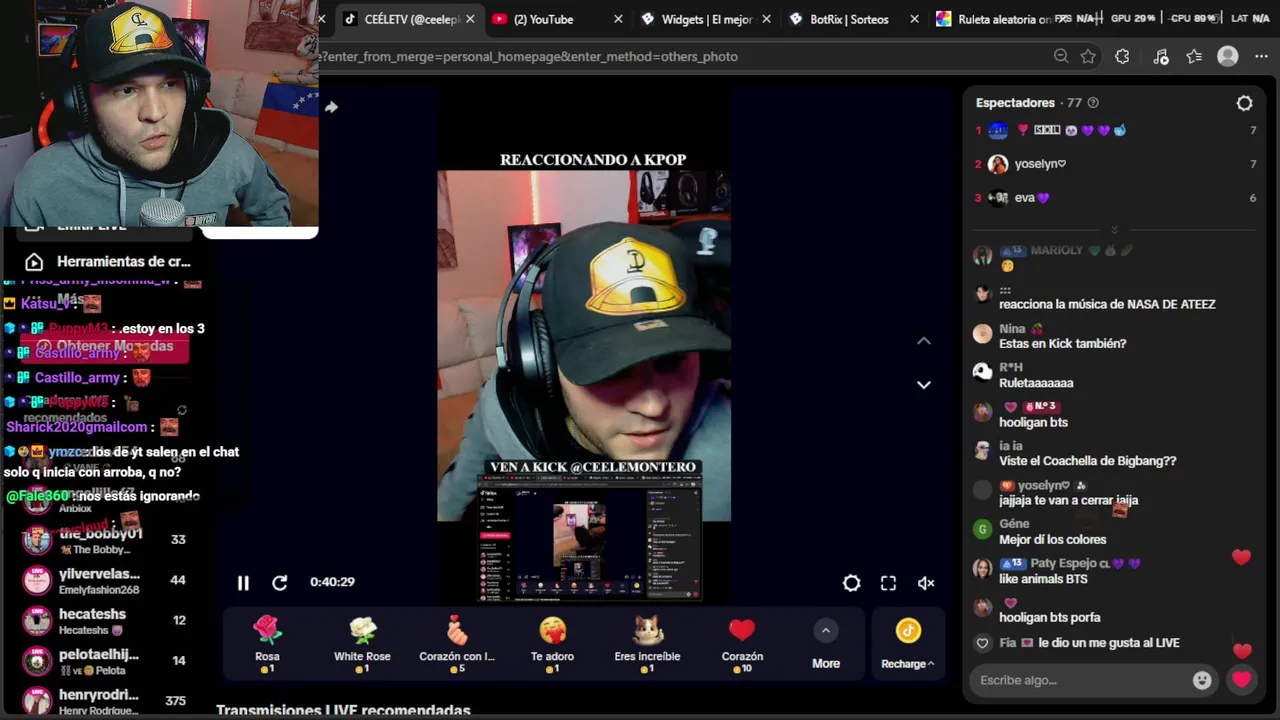Screen dimensions: 1280x720
Task: Close the BotRix Sorteos tab
Action: pos(914,19)
